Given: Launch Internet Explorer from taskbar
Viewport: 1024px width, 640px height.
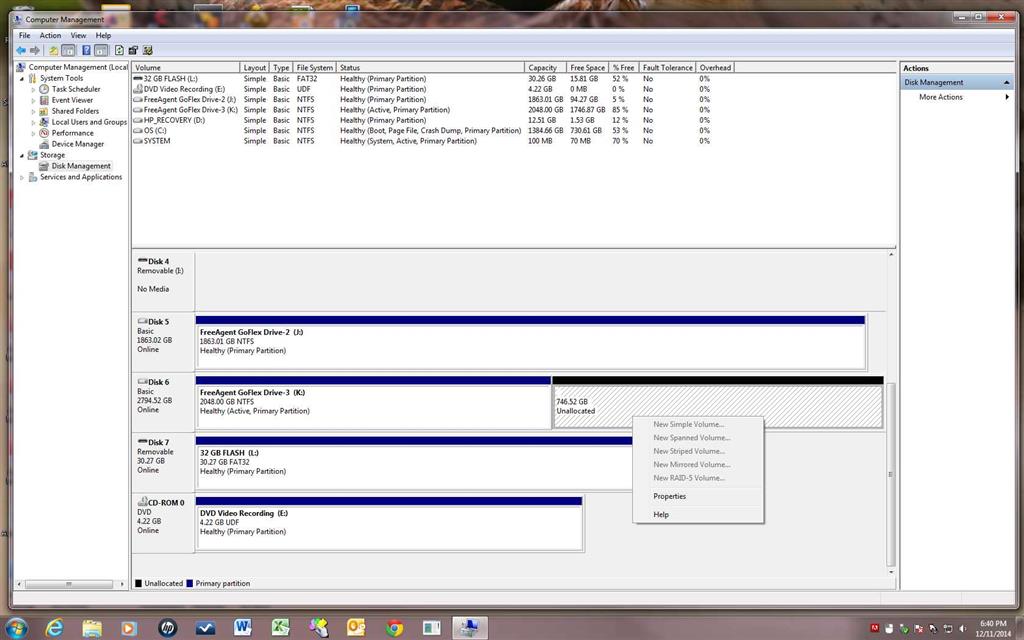Looking at the screenshot, I should pos(54,628).
